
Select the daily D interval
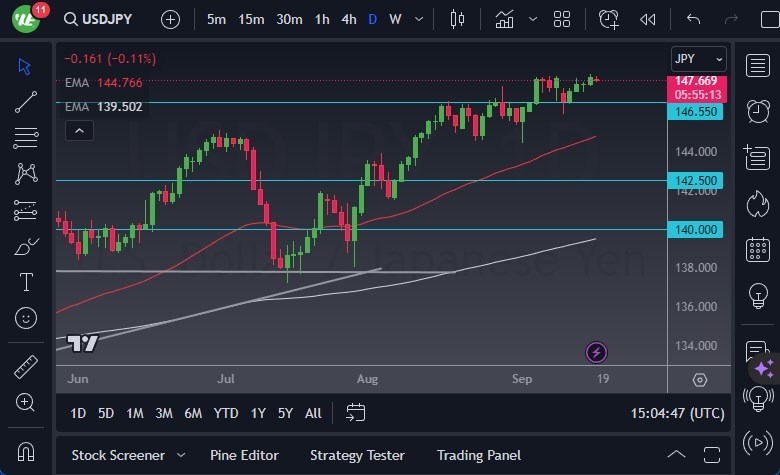[372, 19]
